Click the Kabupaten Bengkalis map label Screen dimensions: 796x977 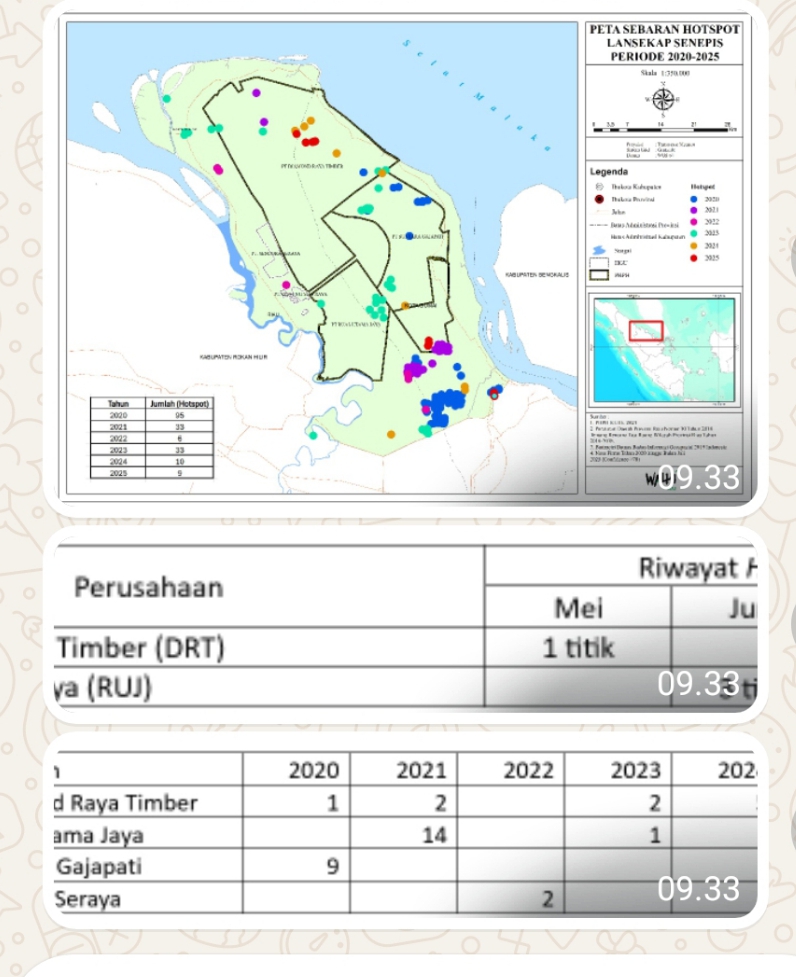click(537, 274)
